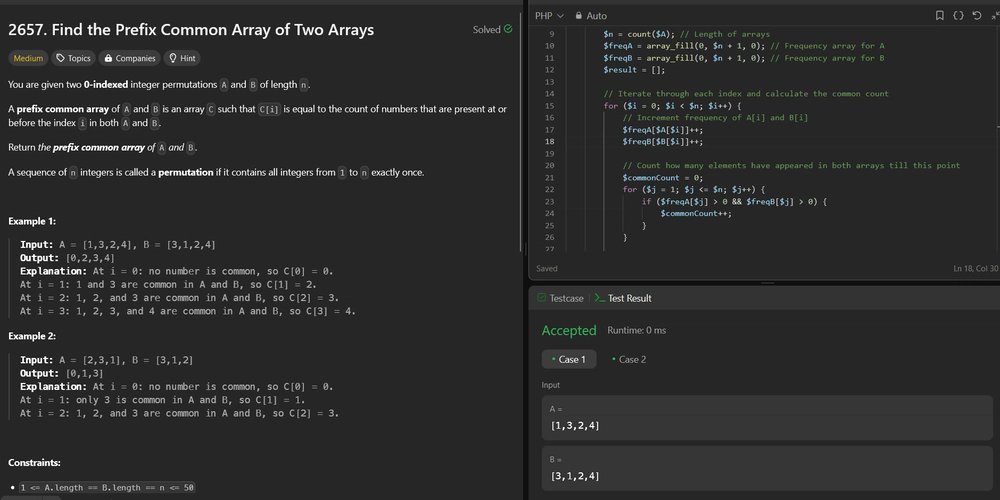Viewport: 1000px width, 500px height.
Task: Click the Topics tag icon
Action: coord(61,58)
